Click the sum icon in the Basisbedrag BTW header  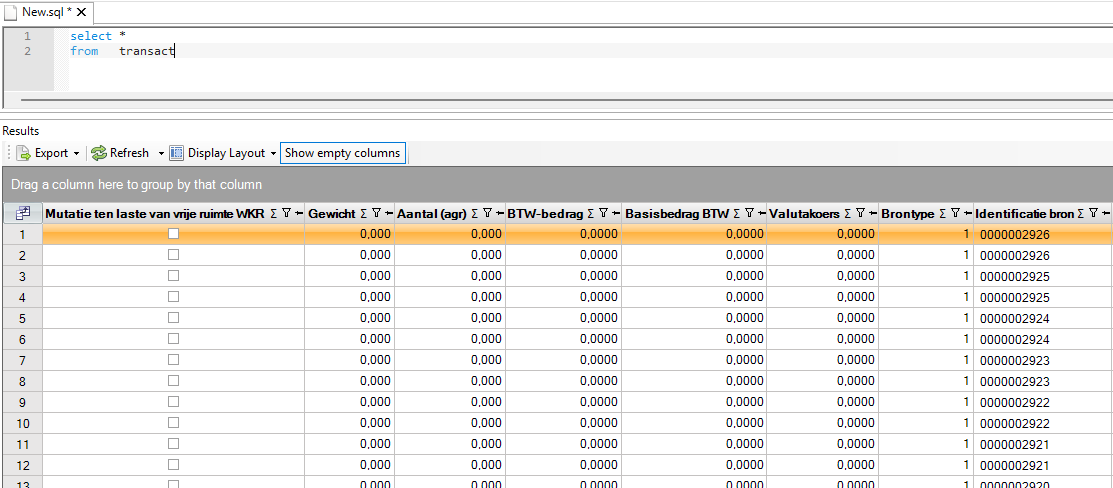737,212
